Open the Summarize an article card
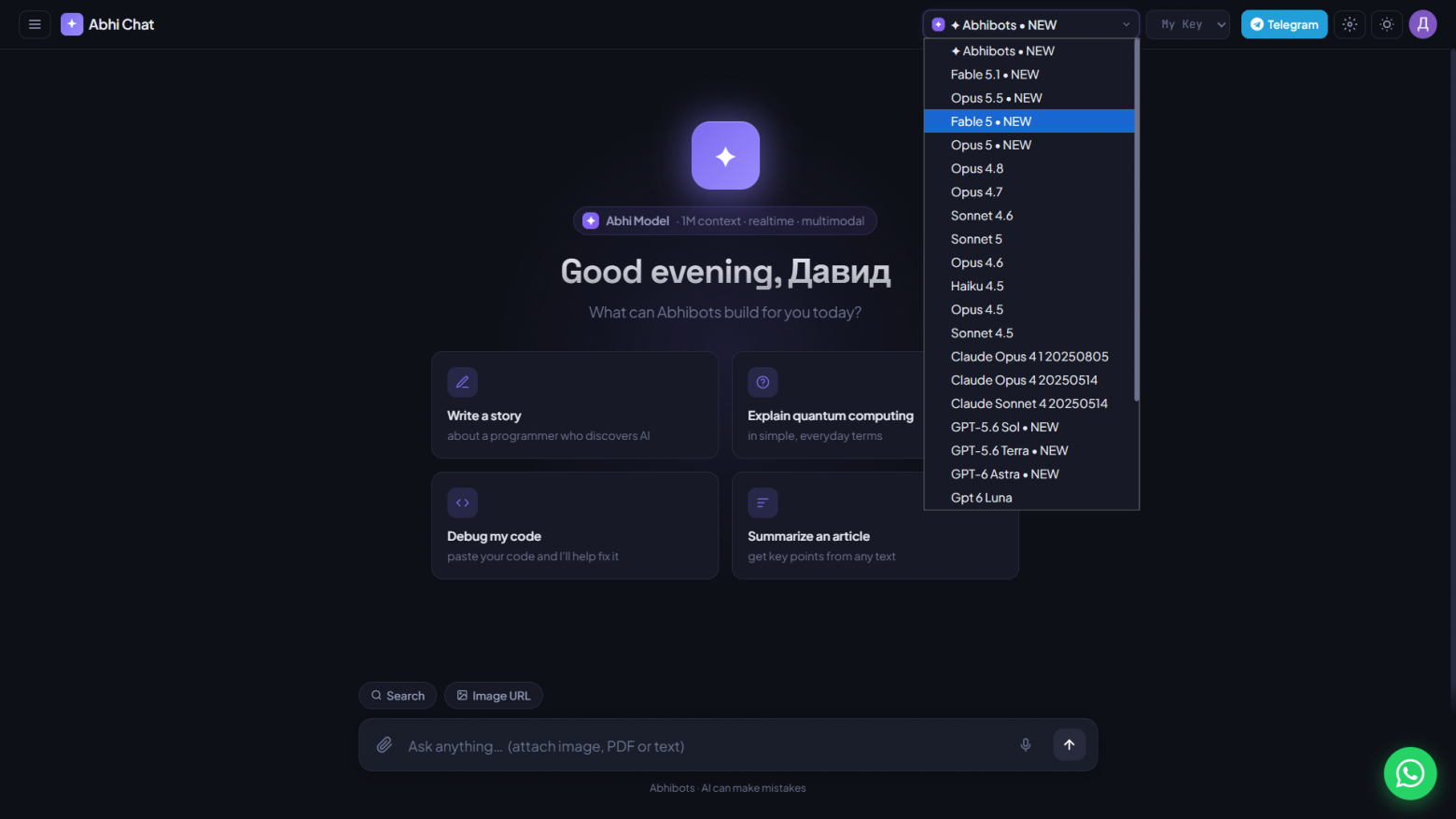 pos(875,525)
